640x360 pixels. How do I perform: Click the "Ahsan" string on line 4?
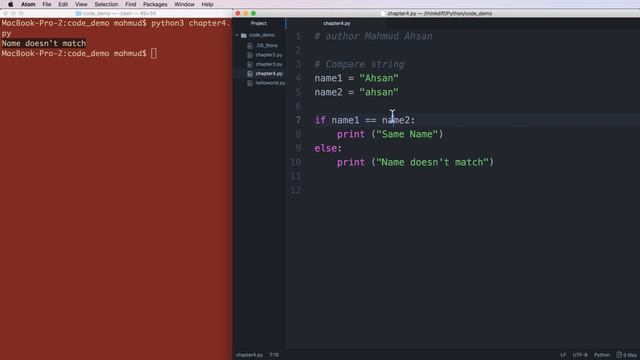pos(379,78)
